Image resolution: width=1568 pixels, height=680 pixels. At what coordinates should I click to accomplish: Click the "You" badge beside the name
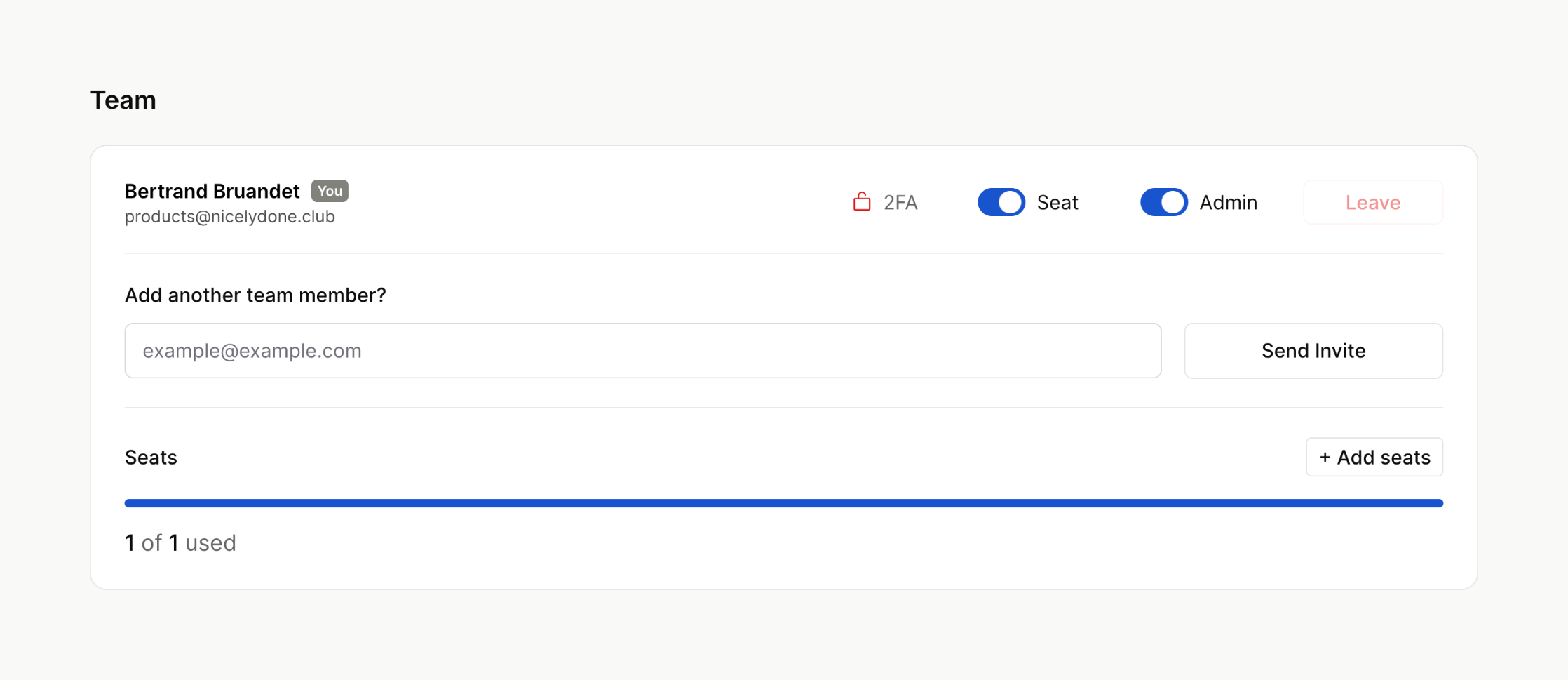pyautogui.click(x=330, y=191)
